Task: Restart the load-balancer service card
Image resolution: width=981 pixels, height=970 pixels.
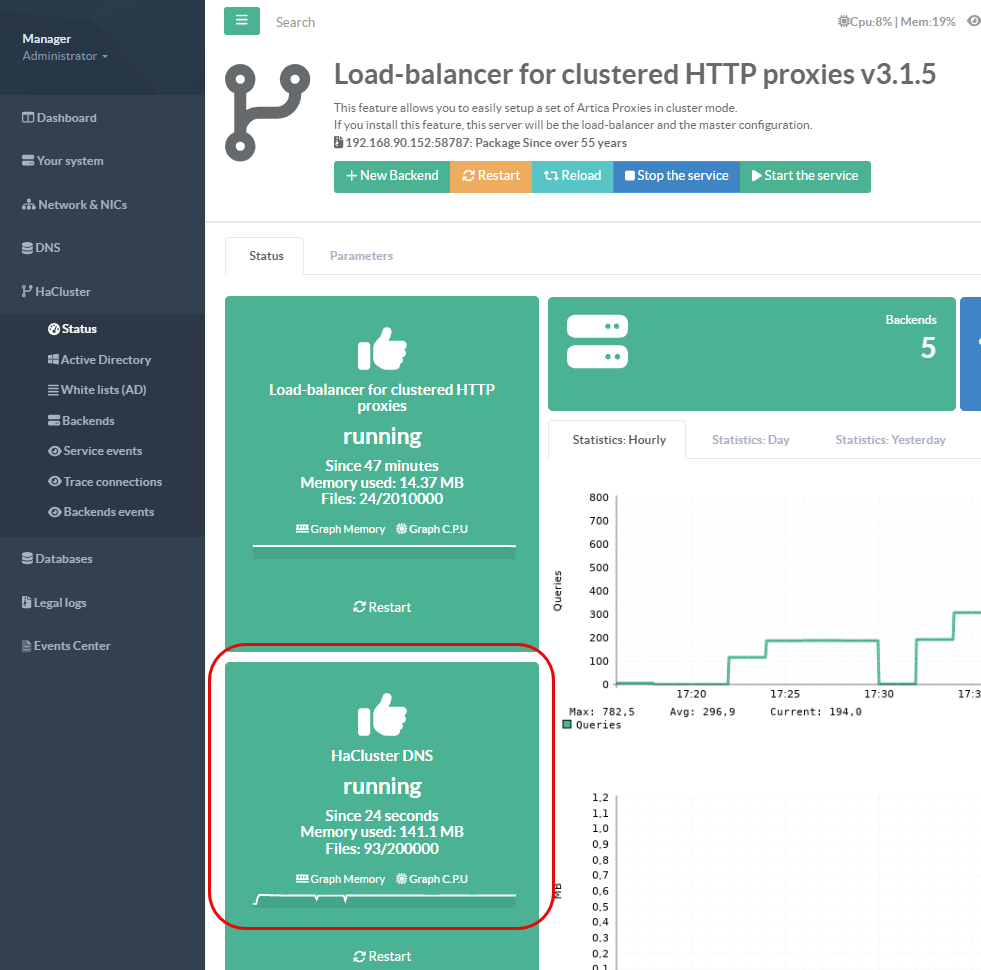Action: click(382, 607)
